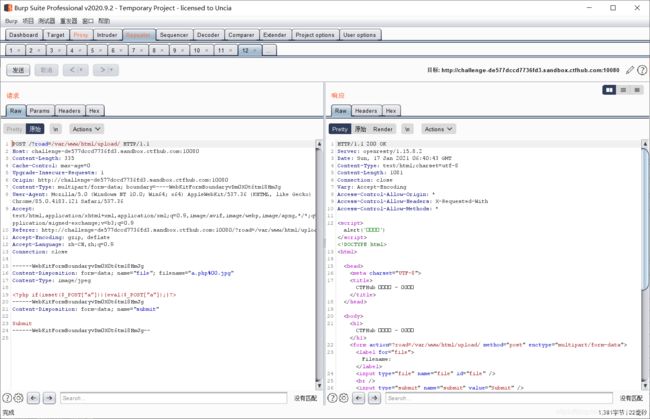Switch to side-by-side split layout
This screenshot has height=419, width=650.
(609, 90)
